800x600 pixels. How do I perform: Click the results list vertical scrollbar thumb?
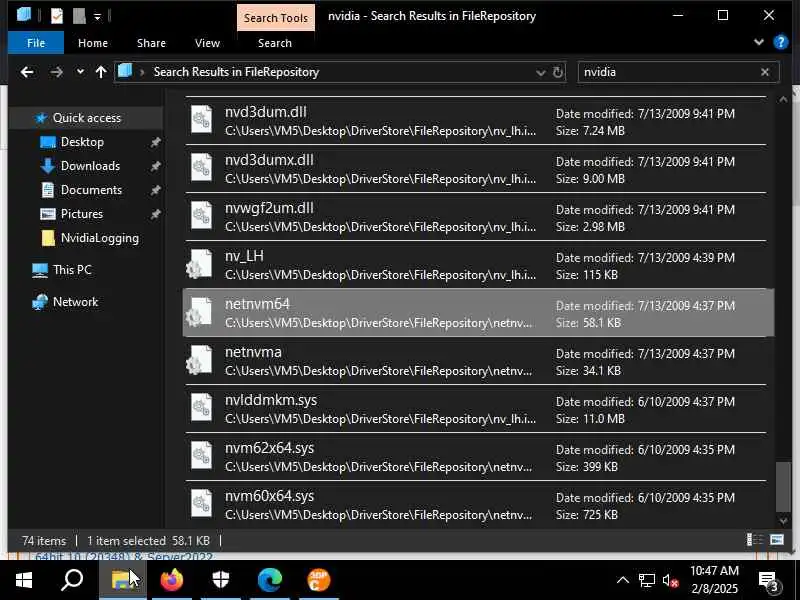[783, 487]
